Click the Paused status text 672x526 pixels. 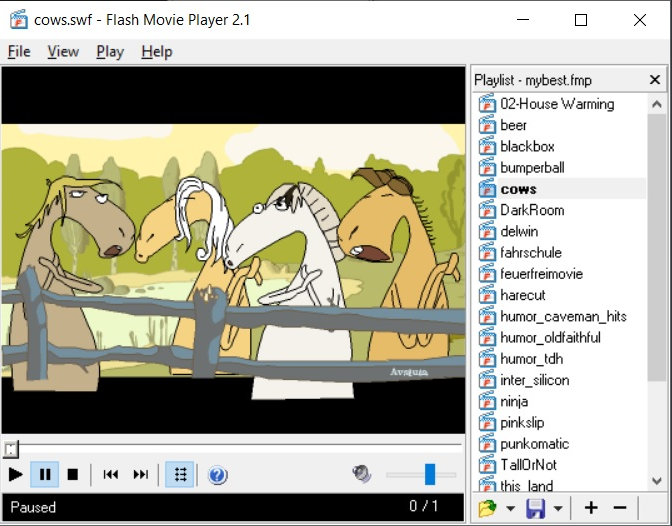(33, 507)
